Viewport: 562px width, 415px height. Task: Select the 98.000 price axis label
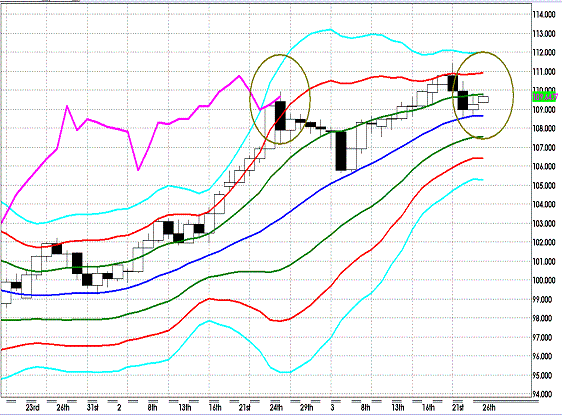543,318
